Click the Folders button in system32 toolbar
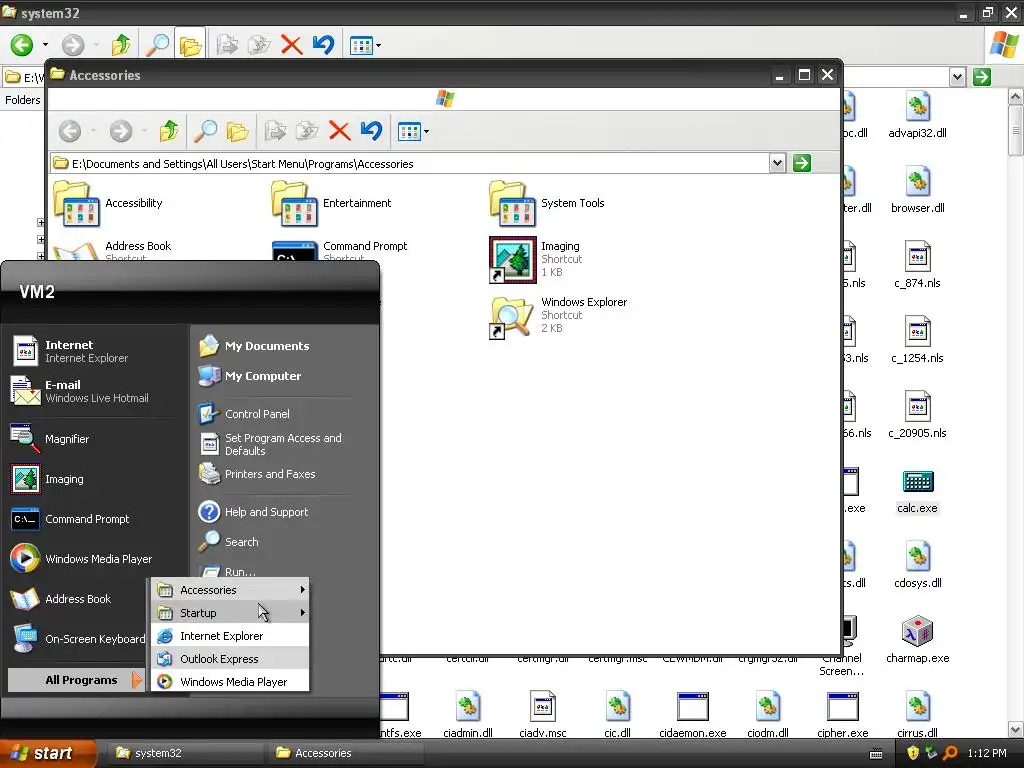1024x768 pixels. tap(189, 45)
